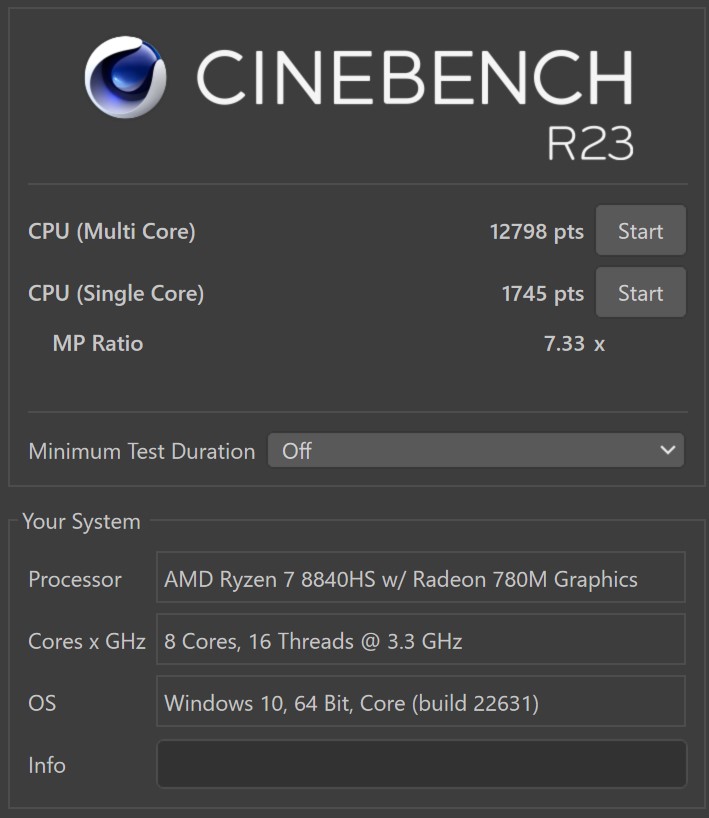Click the CINEBENCH title text
This screenshot has height=818, width=709.
pos(415,78)
